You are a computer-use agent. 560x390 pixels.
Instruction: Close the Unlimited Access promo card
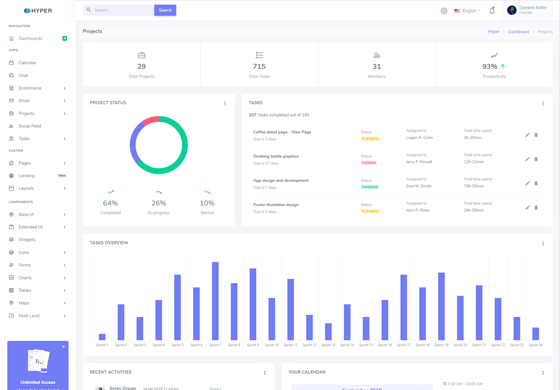click(63, 347)
